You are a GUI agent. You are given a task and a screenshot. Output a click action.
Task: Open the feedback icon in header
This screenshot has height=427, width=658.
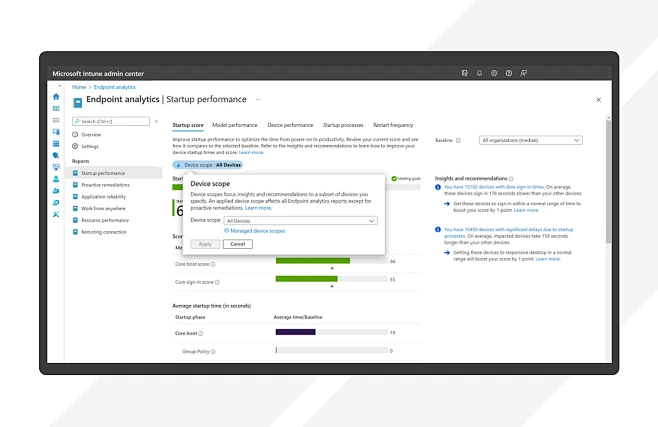524,73
